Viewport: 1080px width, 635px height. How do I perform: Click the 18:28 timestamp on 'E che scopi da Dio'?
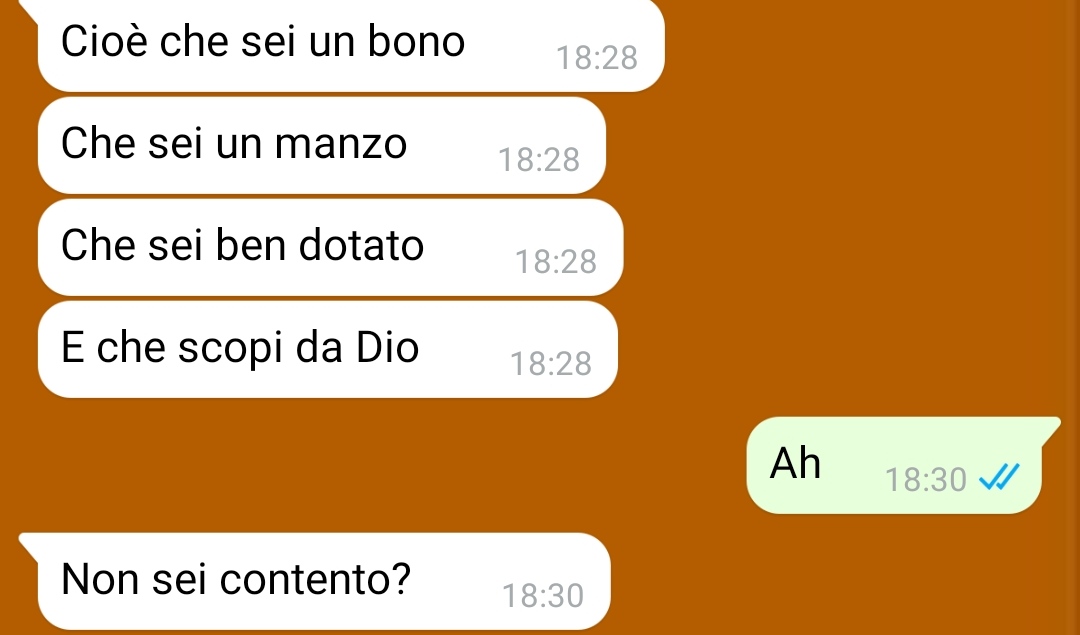pos(550,364)
